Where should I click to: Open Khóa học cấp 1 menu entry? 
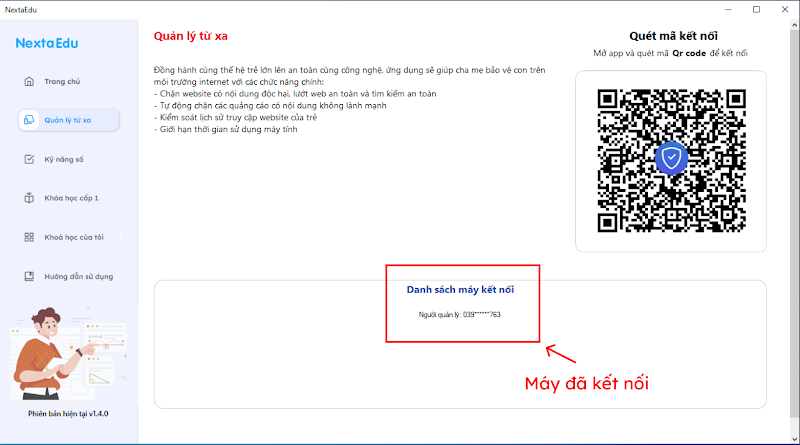(69, 198)
